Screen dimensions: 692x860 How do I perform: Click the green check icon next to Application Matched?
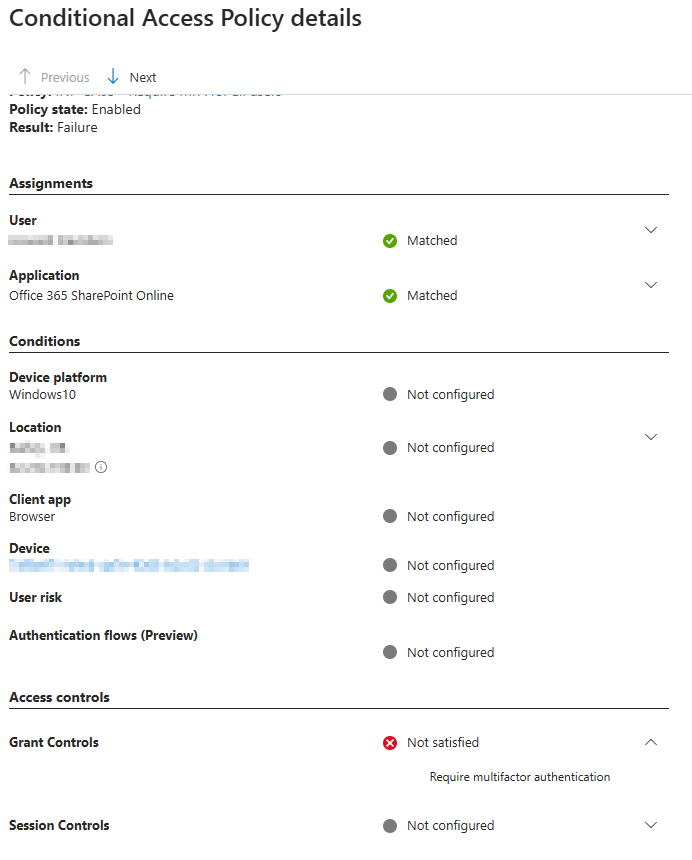390,296
